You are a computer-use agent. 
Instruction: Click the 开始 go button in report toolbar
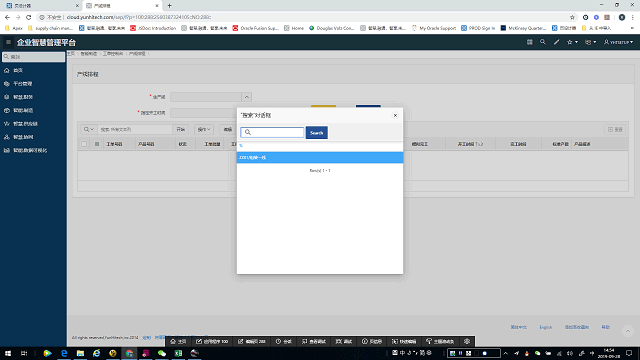180,129
